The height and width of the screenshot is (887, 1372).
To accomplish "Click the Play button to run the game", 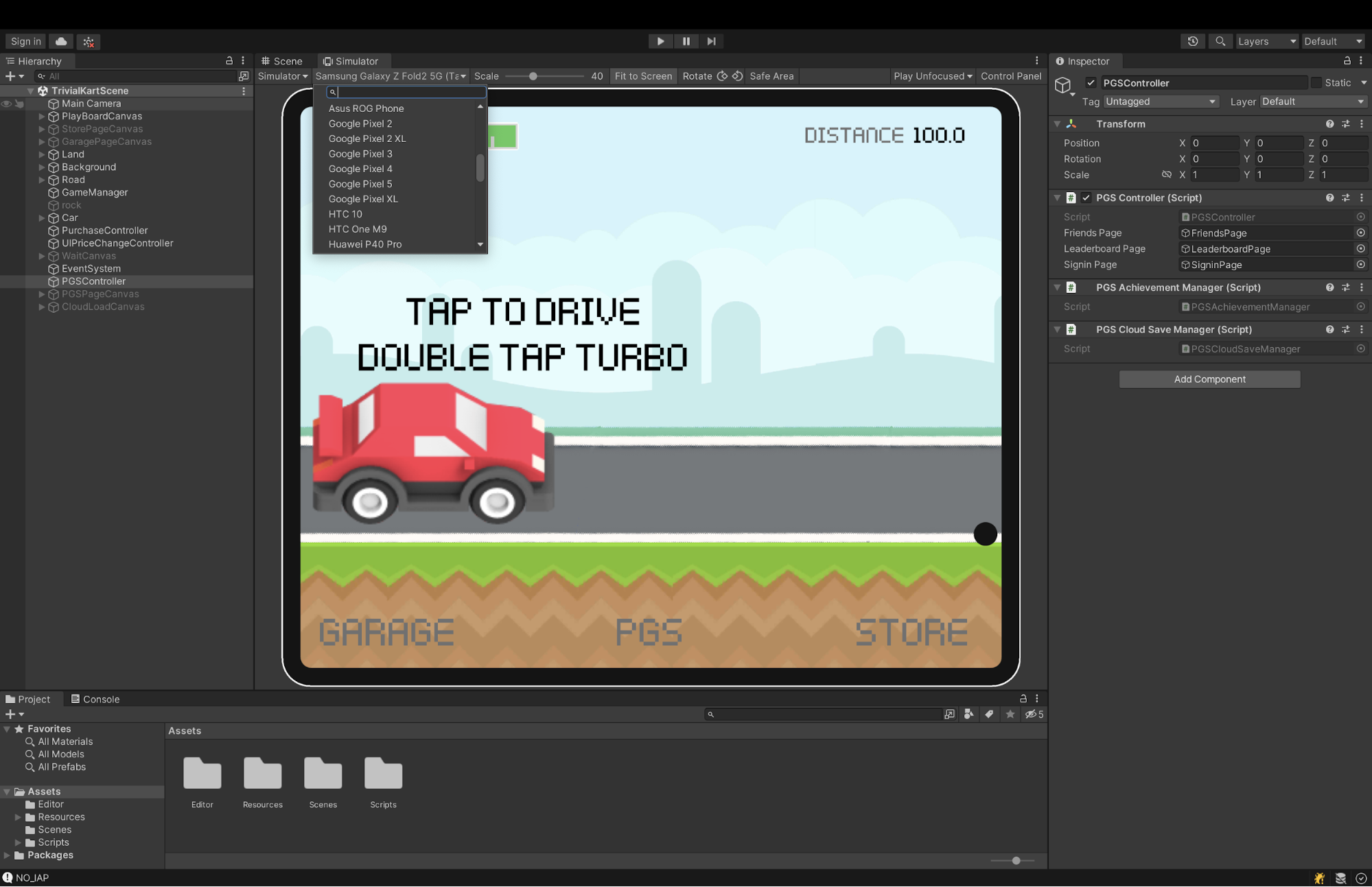I will click(x=661, y=41).
